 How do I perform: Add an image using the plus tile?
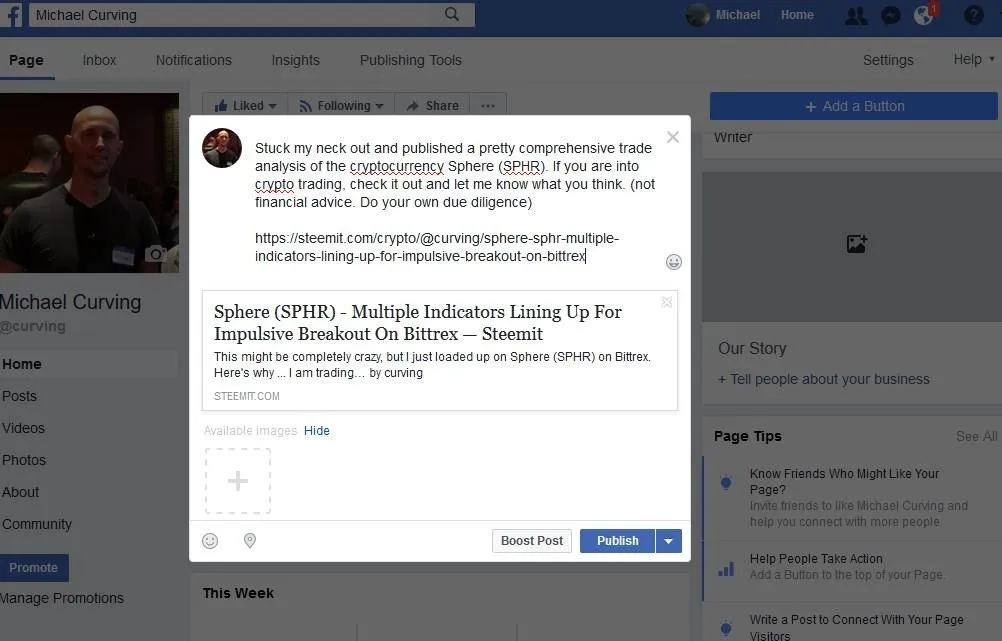point(238,481)
